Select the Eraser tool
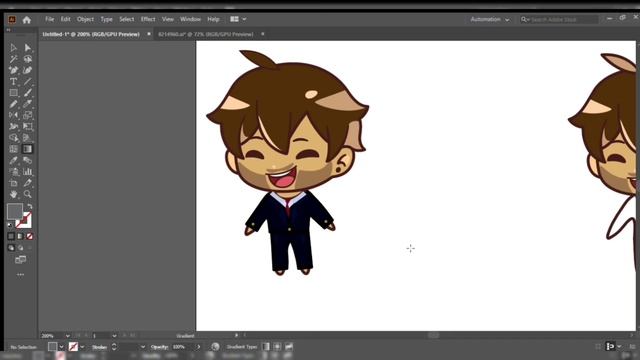This screenshot has width=640, height=360. tap(27, 104)
